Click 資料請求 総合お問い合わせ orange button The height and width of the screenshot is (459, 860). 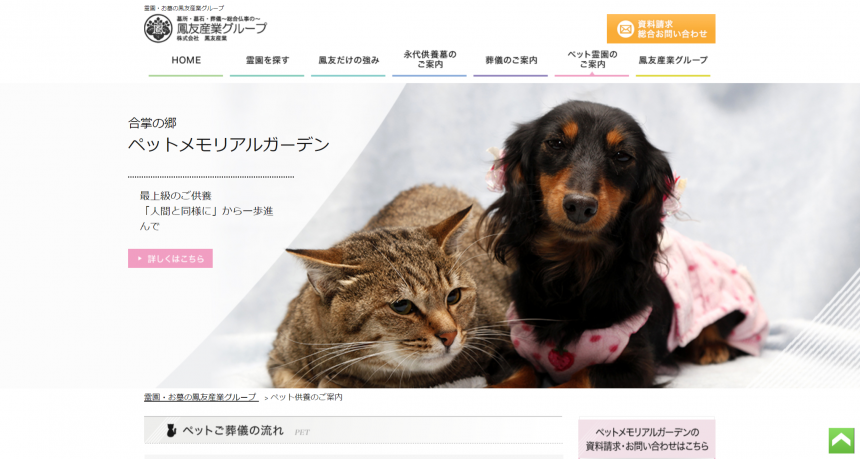(x=661, y=29)
